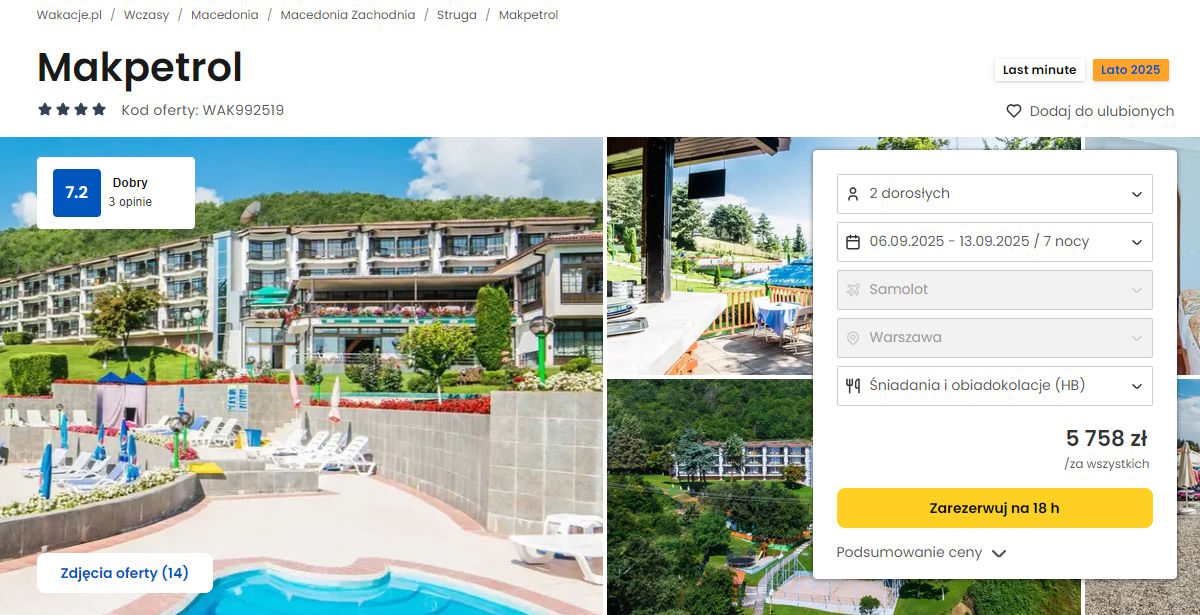
Task: Click the heart icon to add to favorites
Action: coord(1014,111)
